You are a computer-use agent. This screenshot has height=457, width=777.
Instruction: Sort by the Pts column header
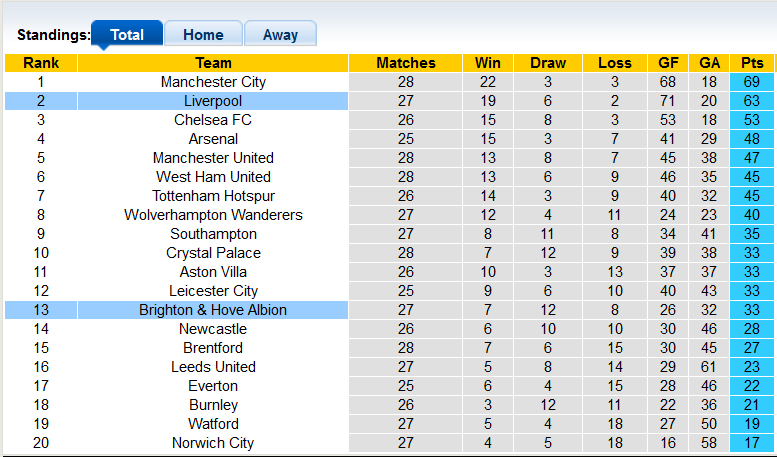752,63
